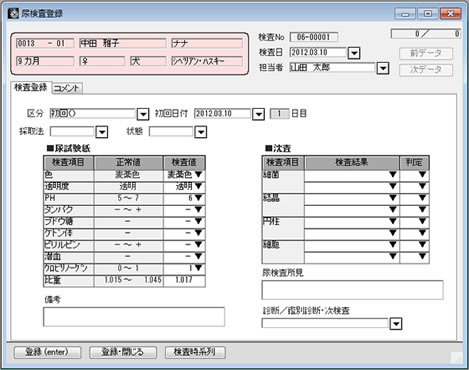Open the ブドウ糖 検査値 dropdown arrow
469x370 pixels.
pyautogui.click(x=199, y=221)
